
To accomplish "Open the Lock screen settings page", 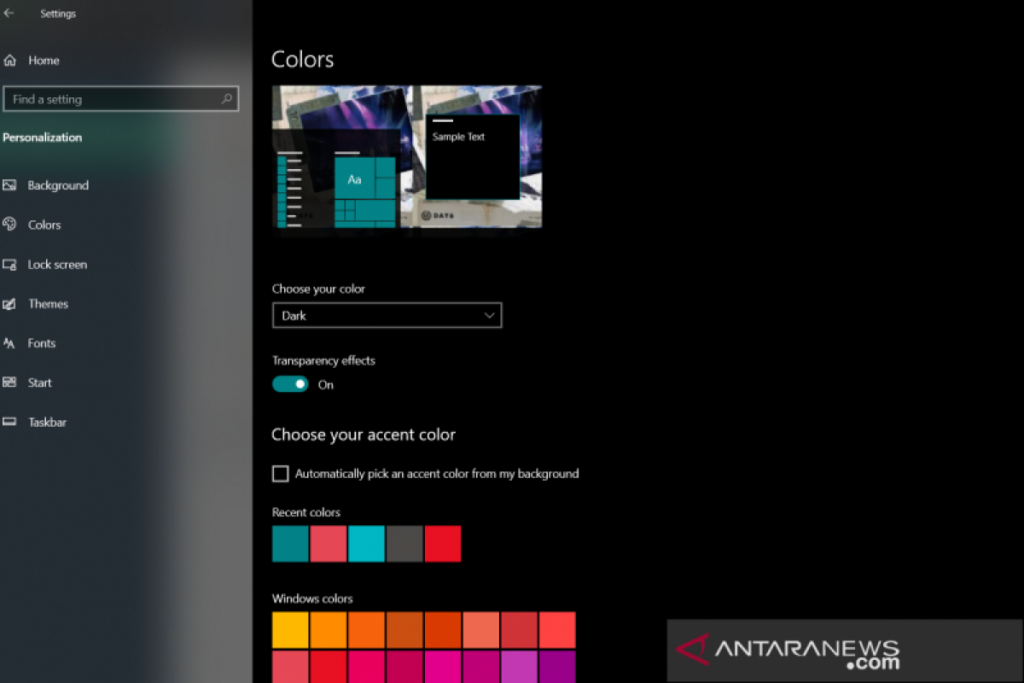I will [57, 265].
